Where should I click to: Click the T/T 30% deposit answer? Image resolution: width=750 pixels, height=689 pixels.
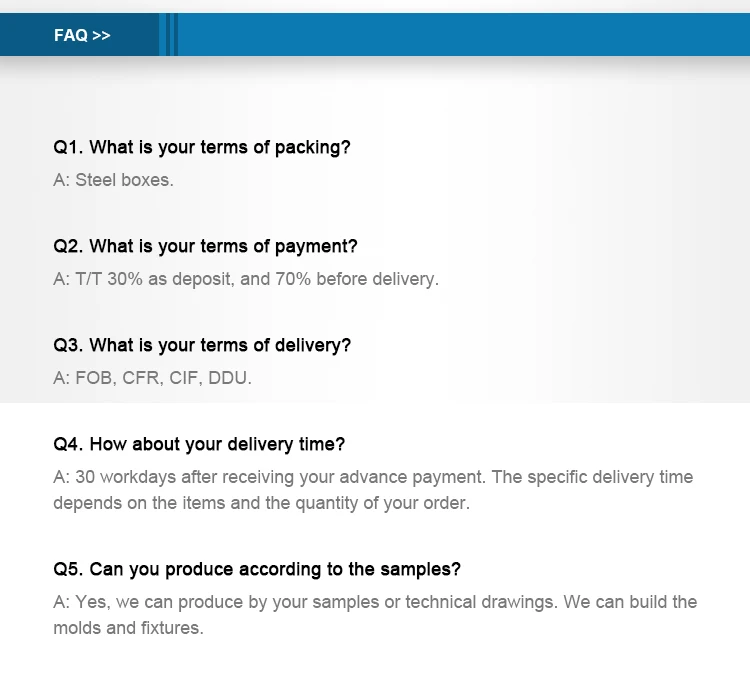(245, 279)
